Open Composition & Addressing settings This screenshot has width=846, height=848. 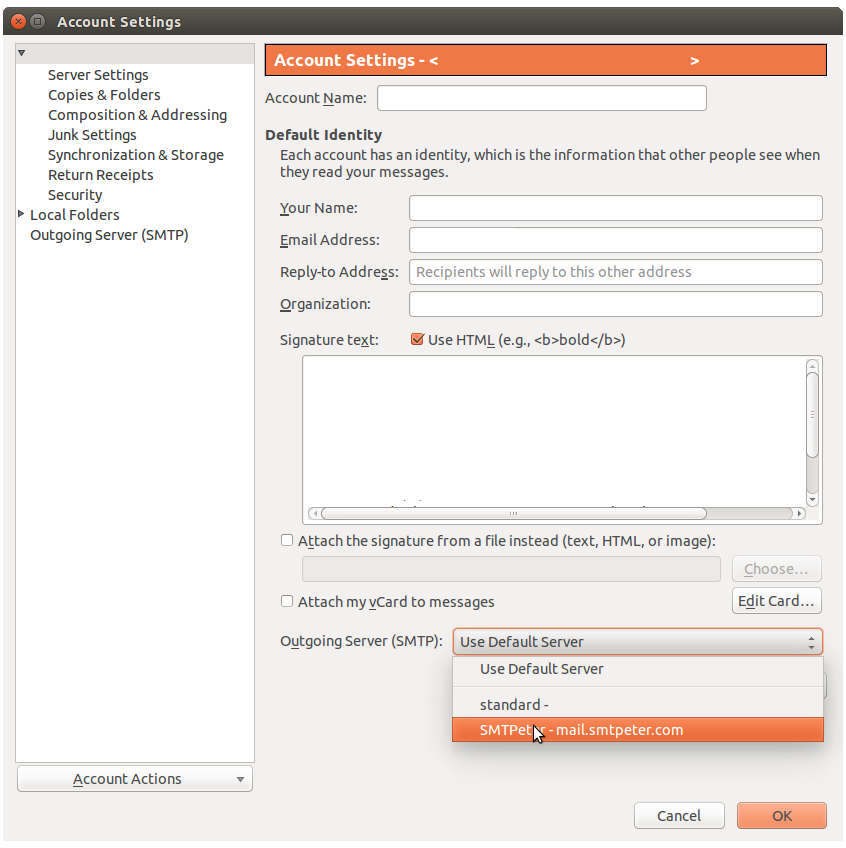[137, 114]
